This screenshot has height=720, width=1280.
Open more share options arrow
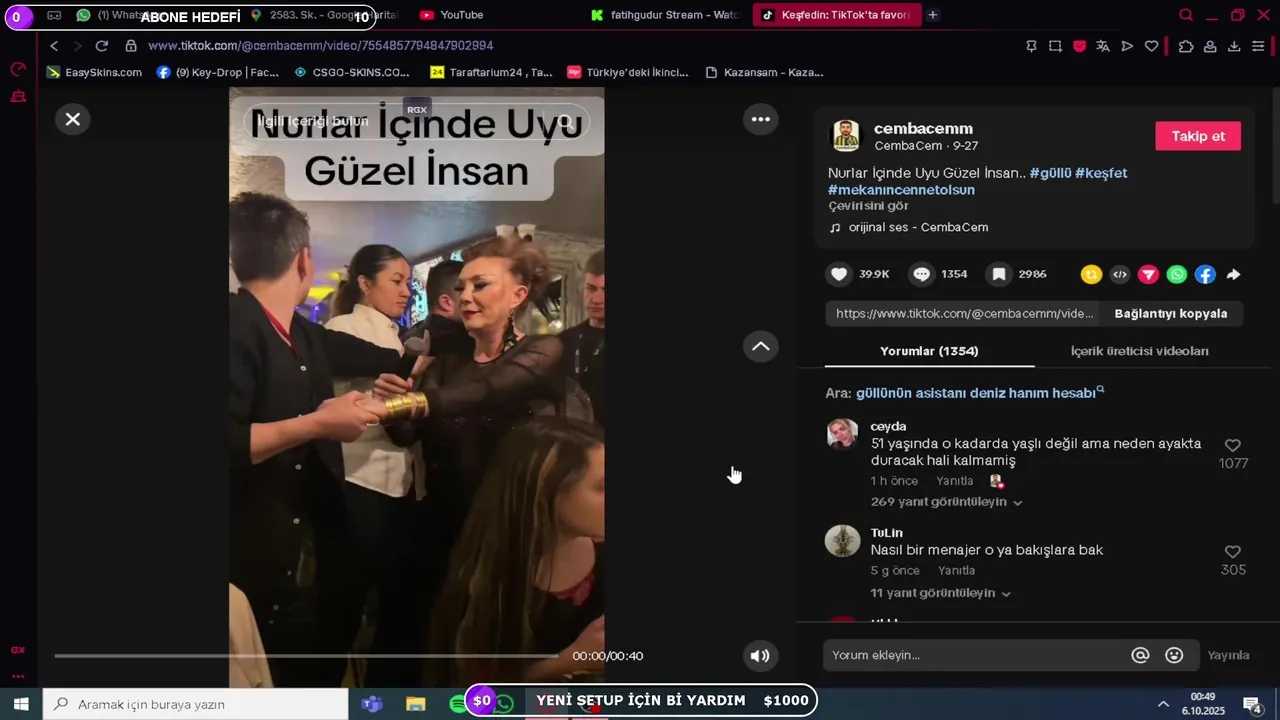click(x=1233, y=274)
